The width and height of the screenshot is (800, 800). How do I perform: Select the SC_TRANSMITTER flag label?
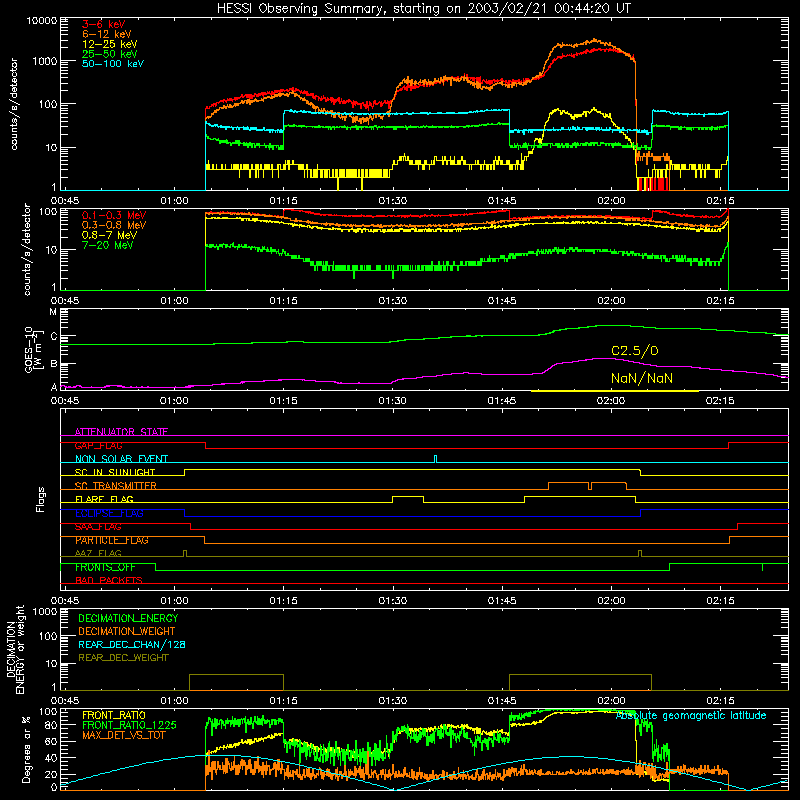coord(115,486)
